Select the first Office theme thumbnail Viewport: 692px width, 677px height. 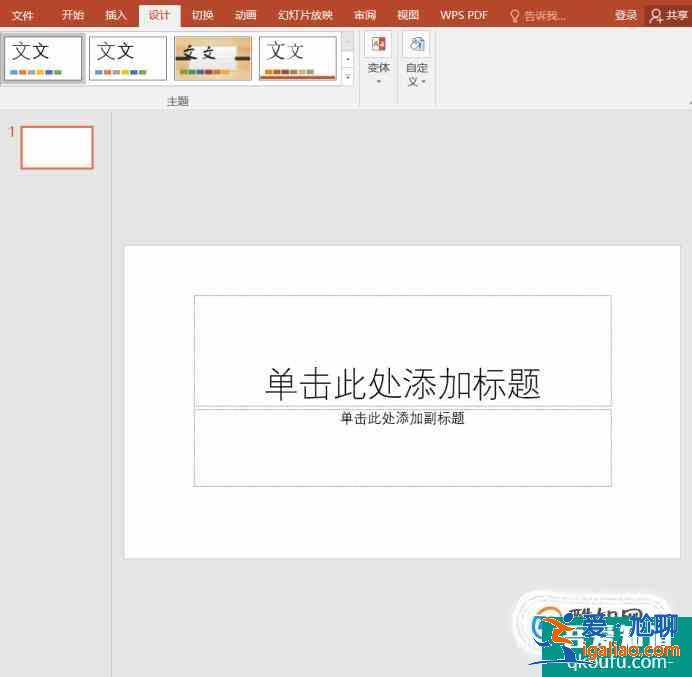tap(43, 58)
